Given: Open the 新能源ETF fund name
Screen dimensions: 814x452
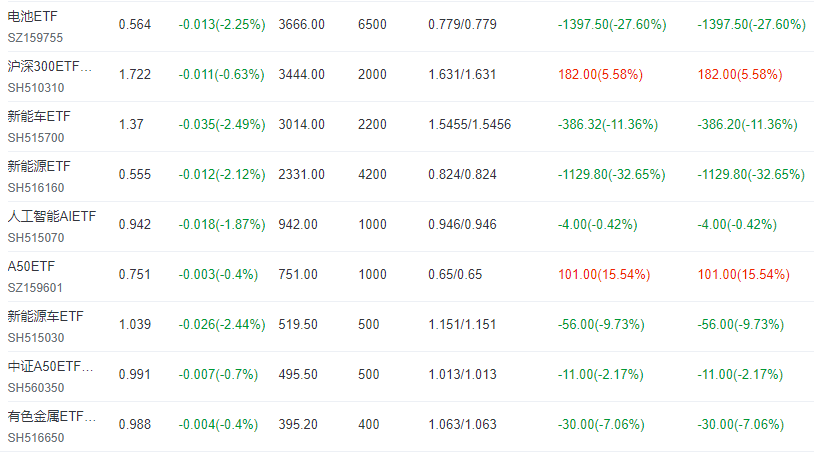Looking at the screenshot, I should pyautogui.click(x=38, y=166).
